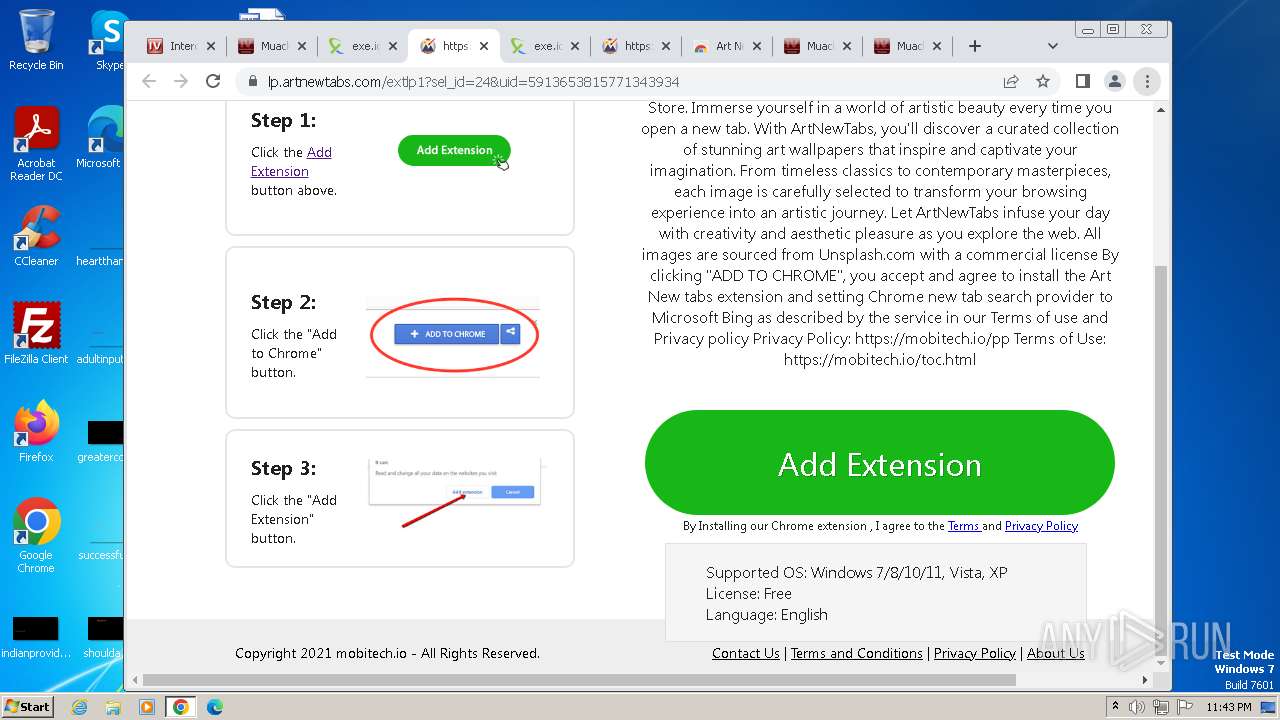Click the 'Supported OS' text line
1280x720 pixels.
(857, 573)
